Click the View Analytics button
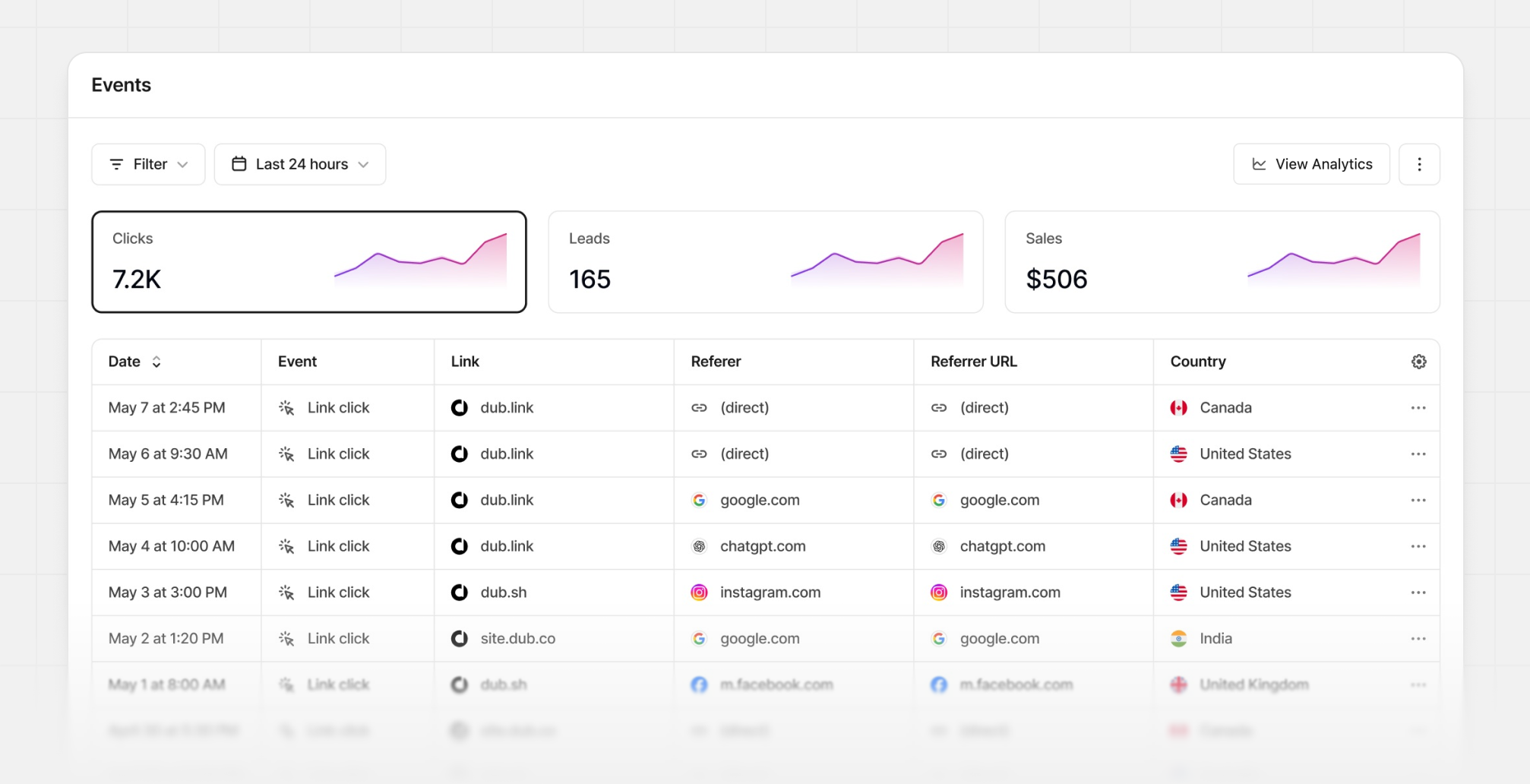Screen dimensions: 1530x784 pos(1311,163)
